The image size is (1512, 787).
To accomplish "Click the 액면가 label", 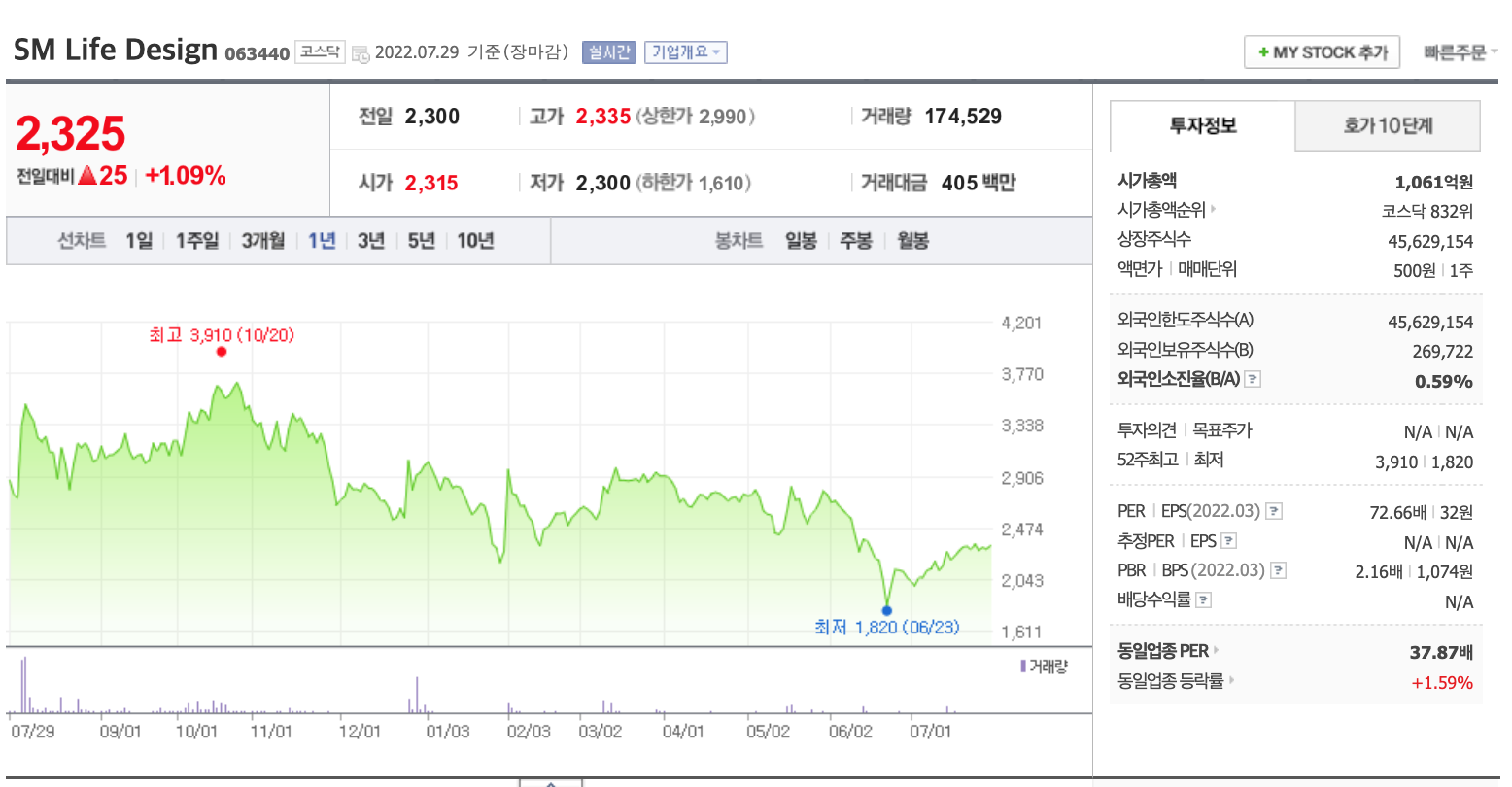I will (x=1140, y=269).
